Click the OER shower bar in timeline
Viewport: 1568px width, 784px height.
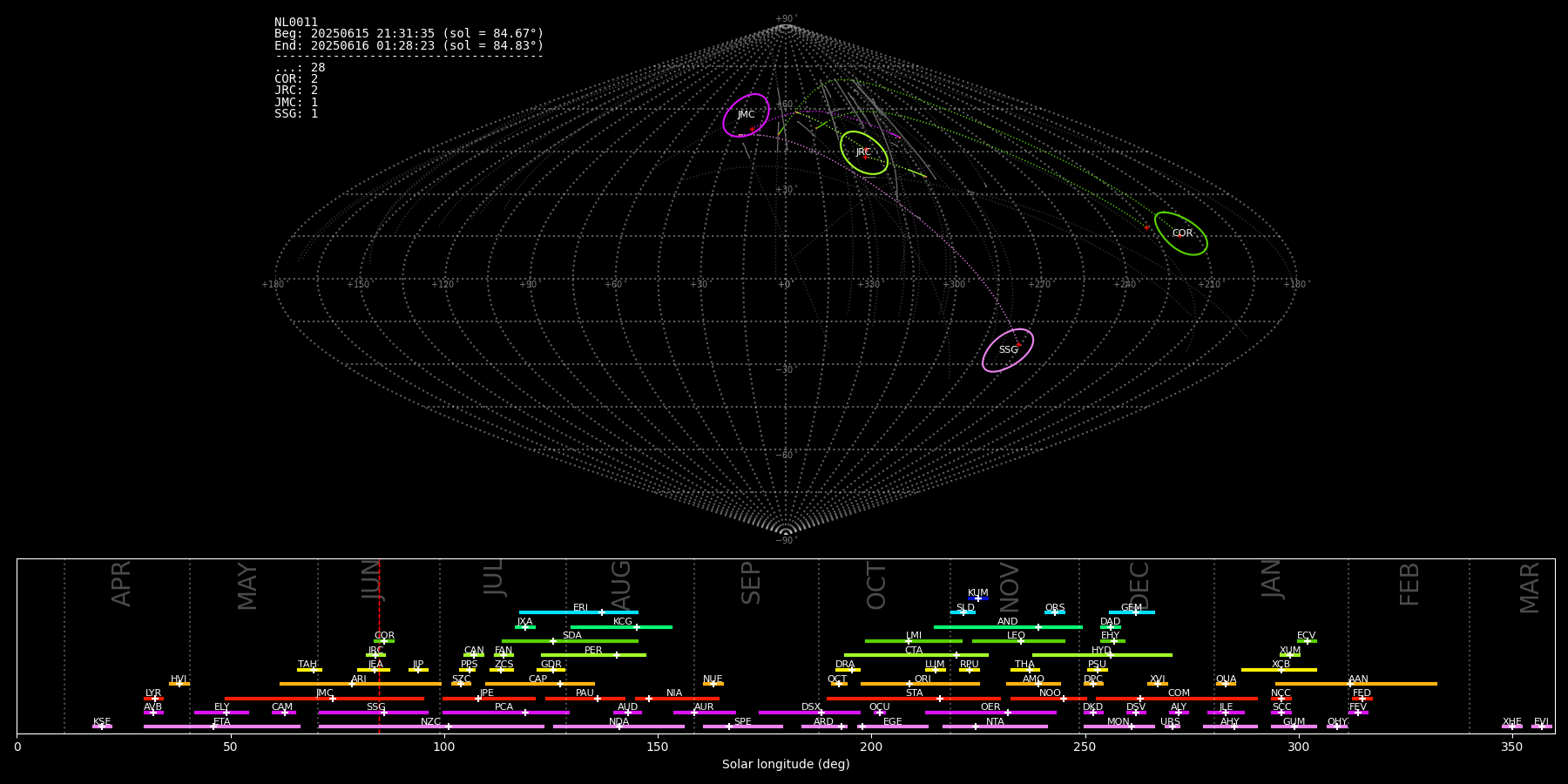(x=990, y=713)
